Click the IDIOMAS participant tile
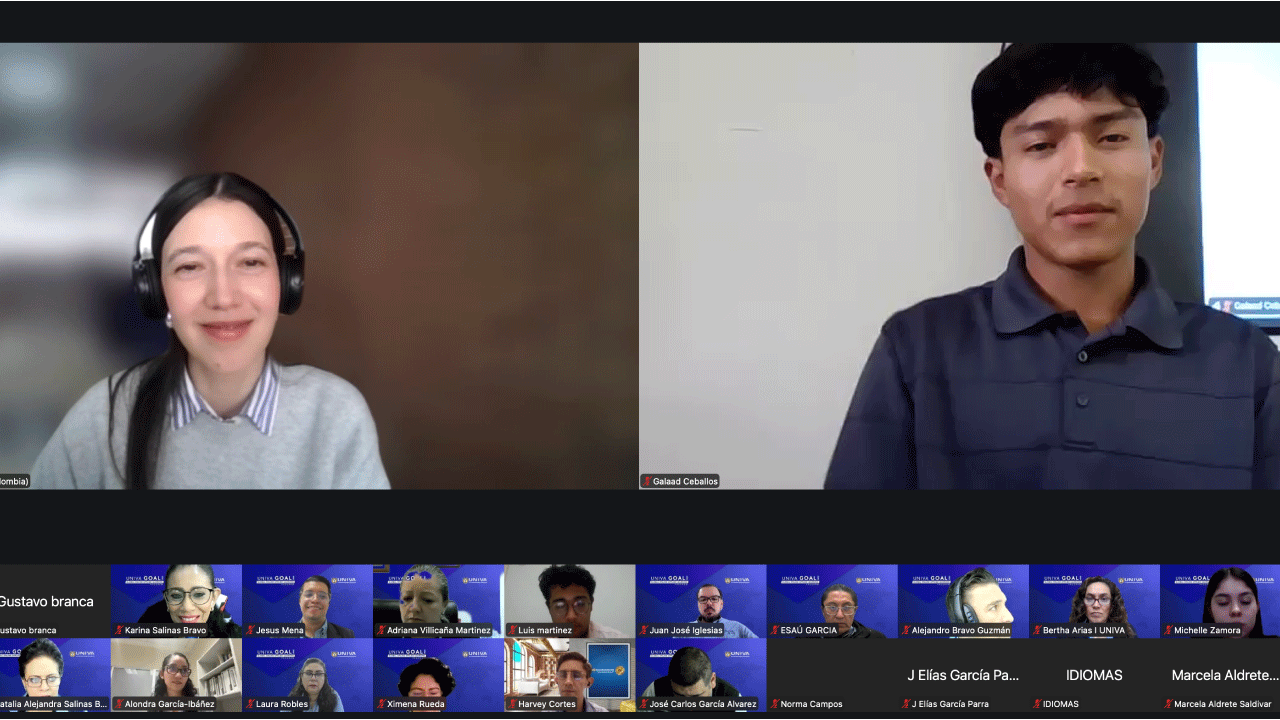 tap(1093, 675)
